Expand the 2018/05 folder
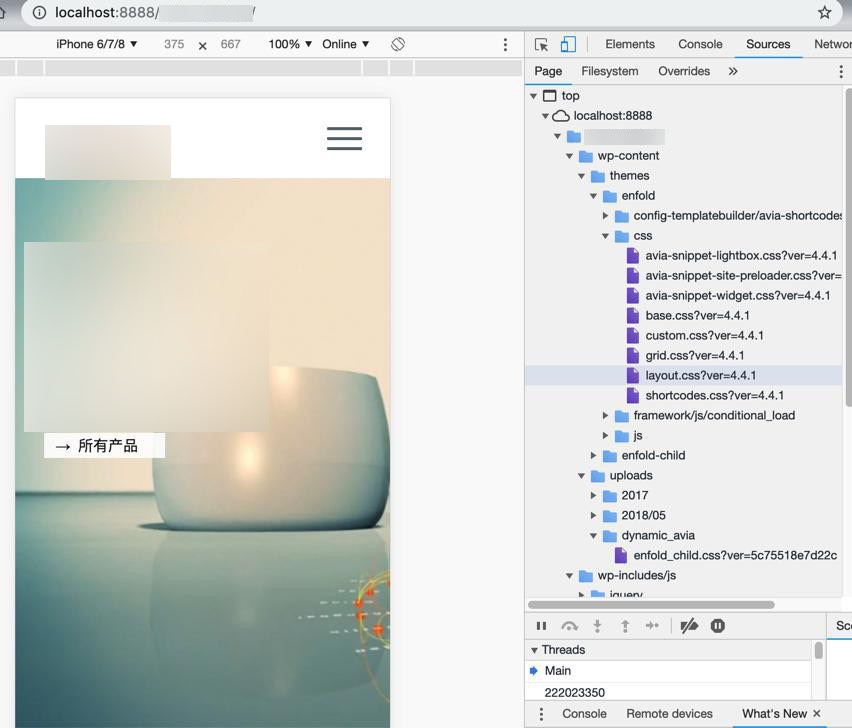Viewport: 852px width, 728px height. [593, 516]
